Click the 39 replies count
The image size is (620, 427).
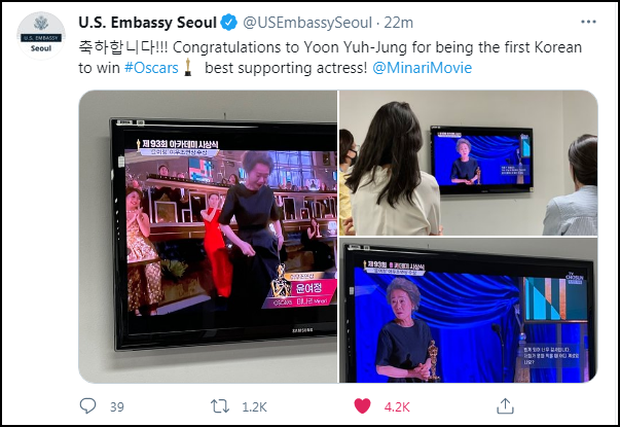coord(117,407)
